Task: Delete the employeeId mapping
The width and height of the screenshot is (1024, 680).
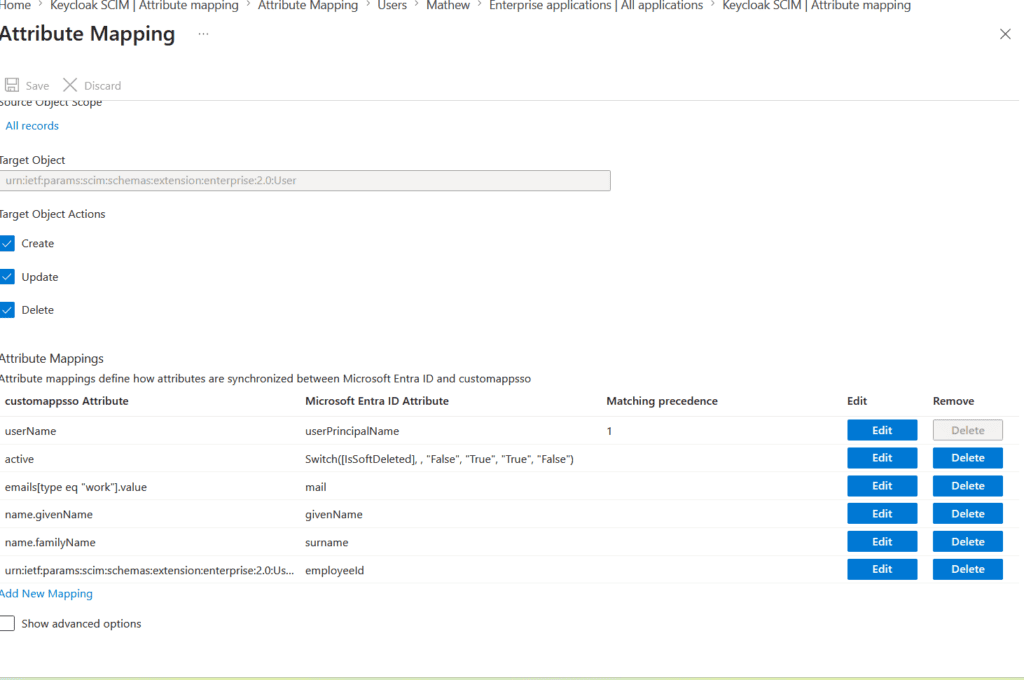Action: 967,569
